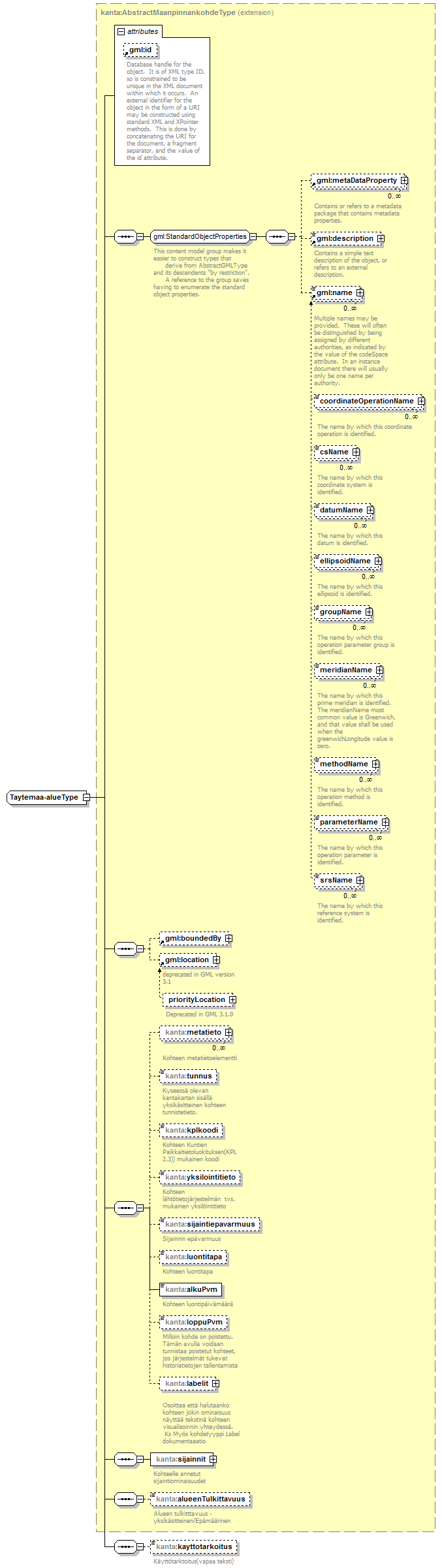Screen dimensions: 442x1568
Task: Select the kanta:kayttotarkoitus element
Action: point(194,1546)
